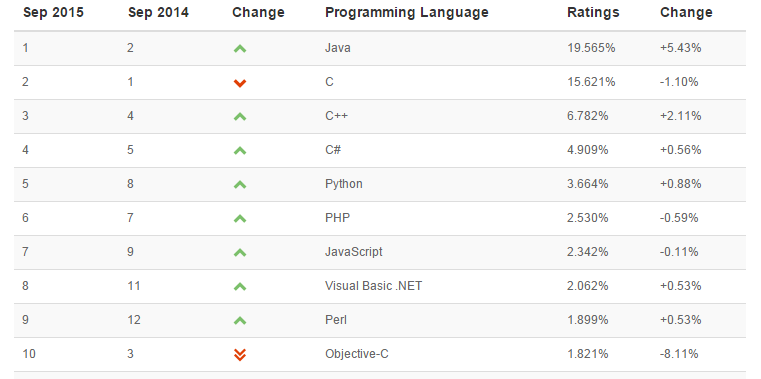761x379 pixels.
Task: Click Sep 2014 rank 11 cell
Action: point(134,286)
